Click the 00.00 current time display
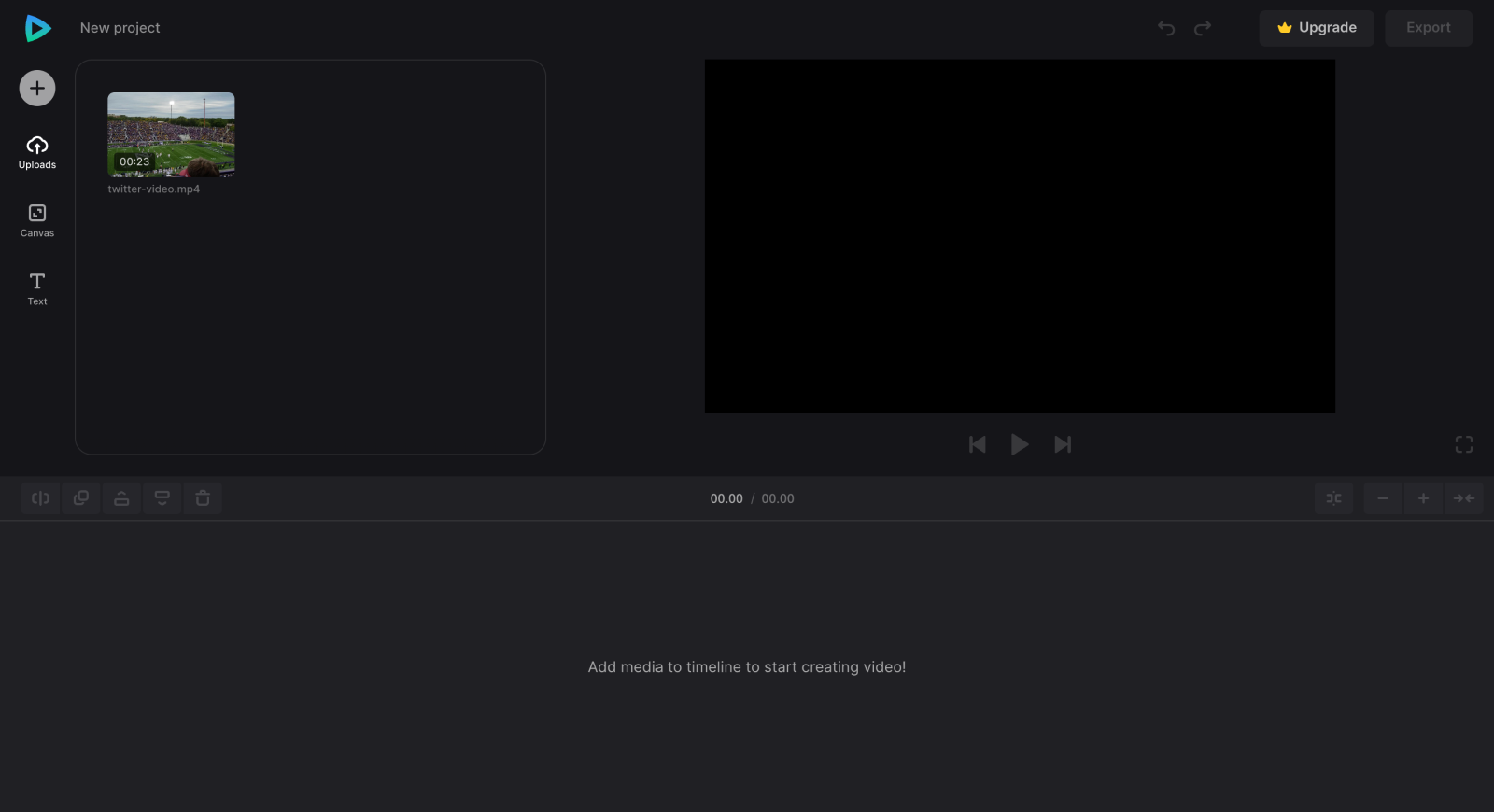Viewport: 1494px width, 812px height. [x=726, y=498]
